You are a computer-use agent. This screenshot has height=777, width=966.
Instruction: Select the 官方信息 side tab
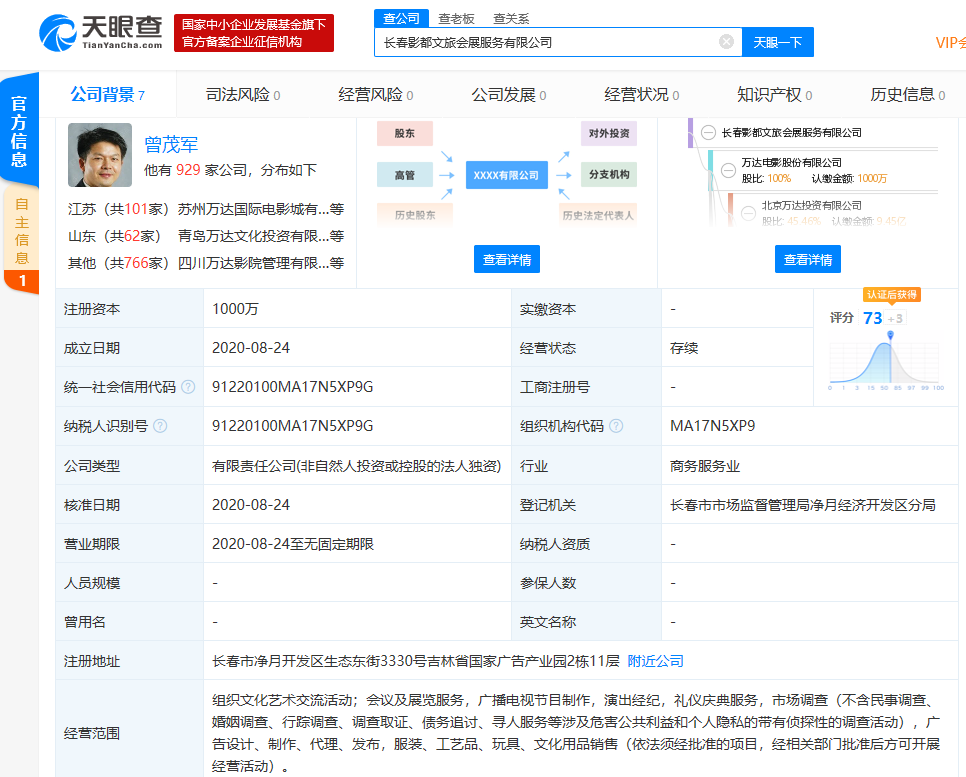point(20,132)
